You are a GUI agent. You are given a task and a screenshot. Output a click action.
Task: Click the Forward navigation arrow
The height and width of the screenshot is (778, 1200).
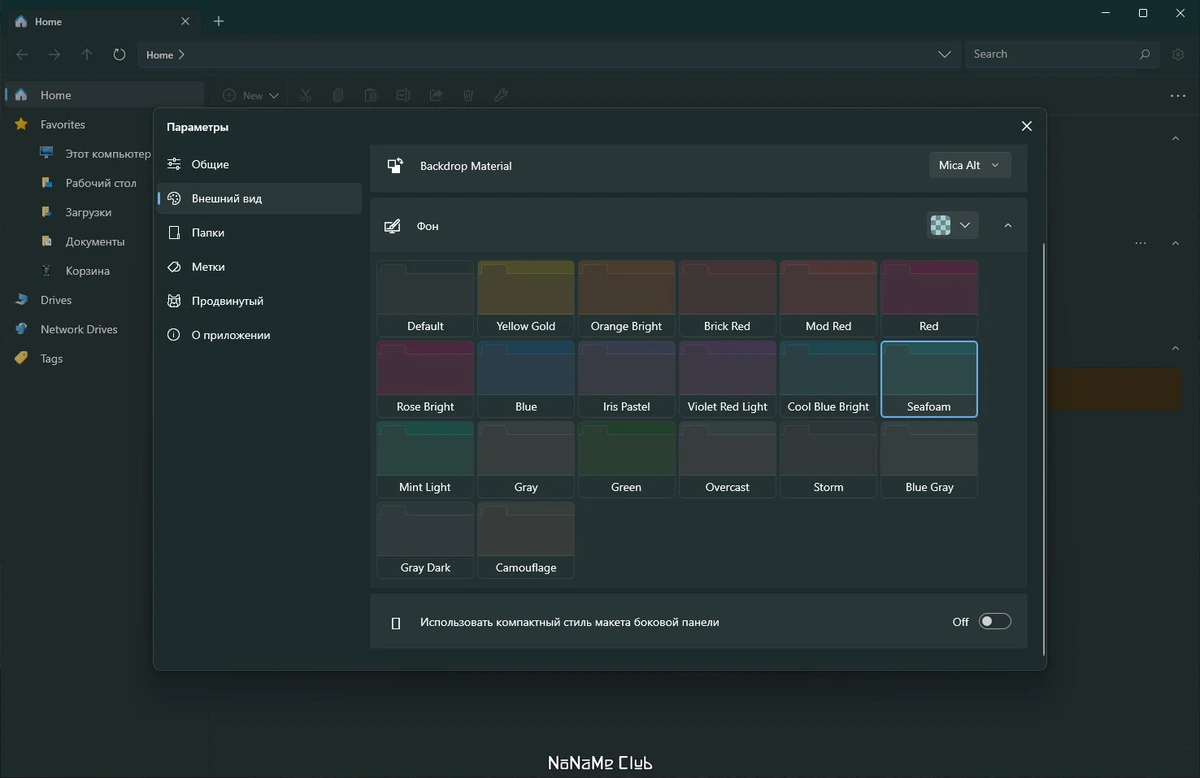click(x=54, y=55)
